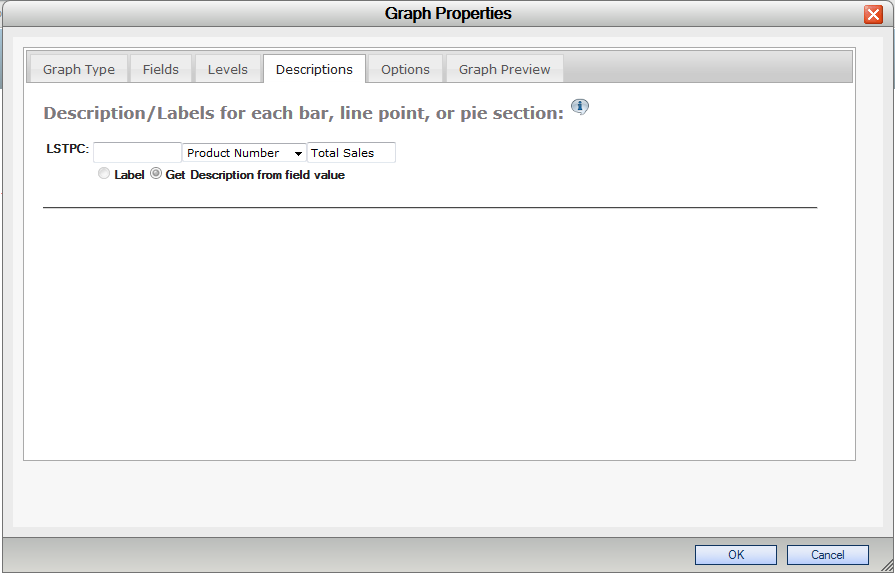Click the Cancel button
The width and height of the screenshot is (895, 573).
point(828,555)
